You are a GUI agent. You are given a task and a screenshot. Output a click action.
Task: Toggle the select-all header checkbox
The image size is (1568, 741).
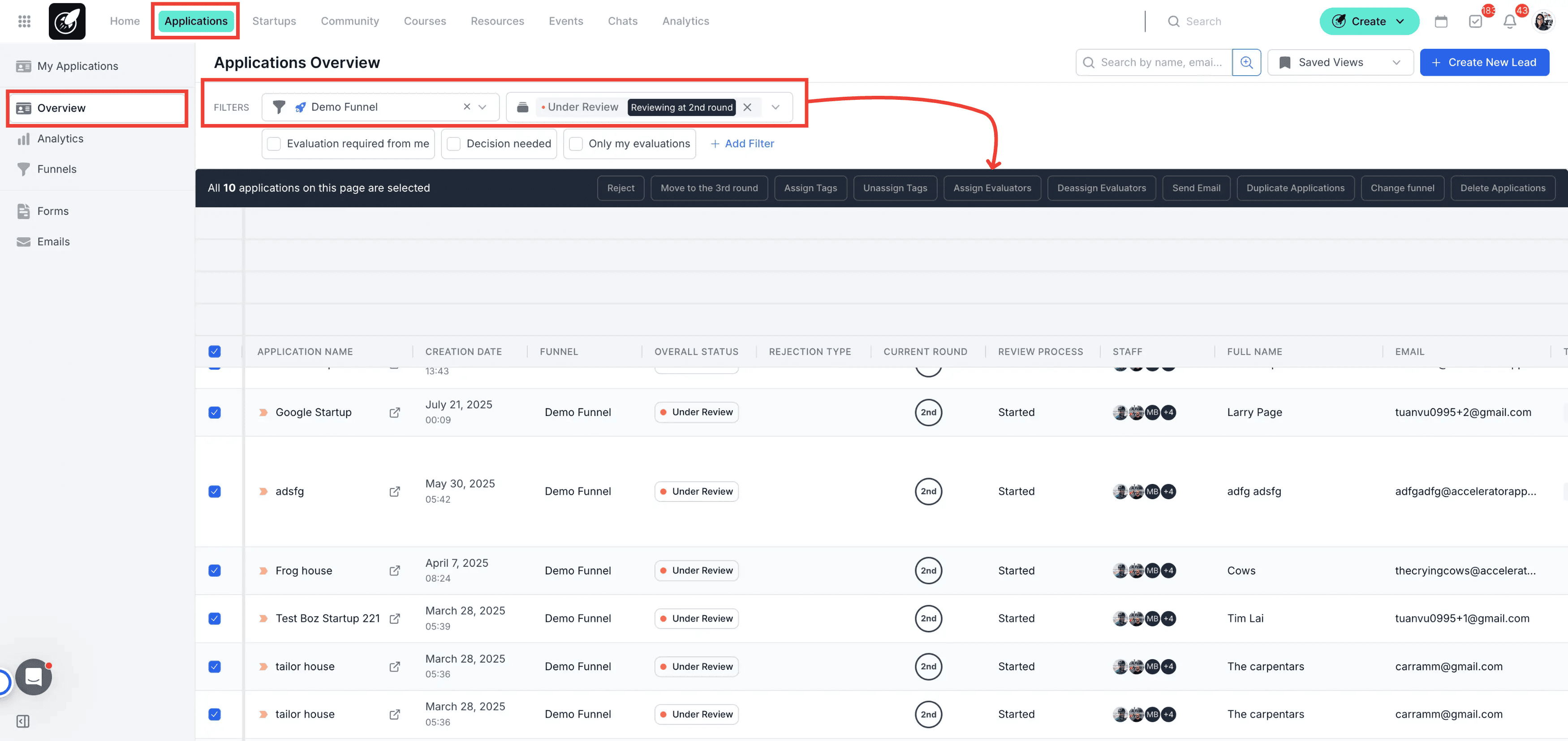coord(214,351)
